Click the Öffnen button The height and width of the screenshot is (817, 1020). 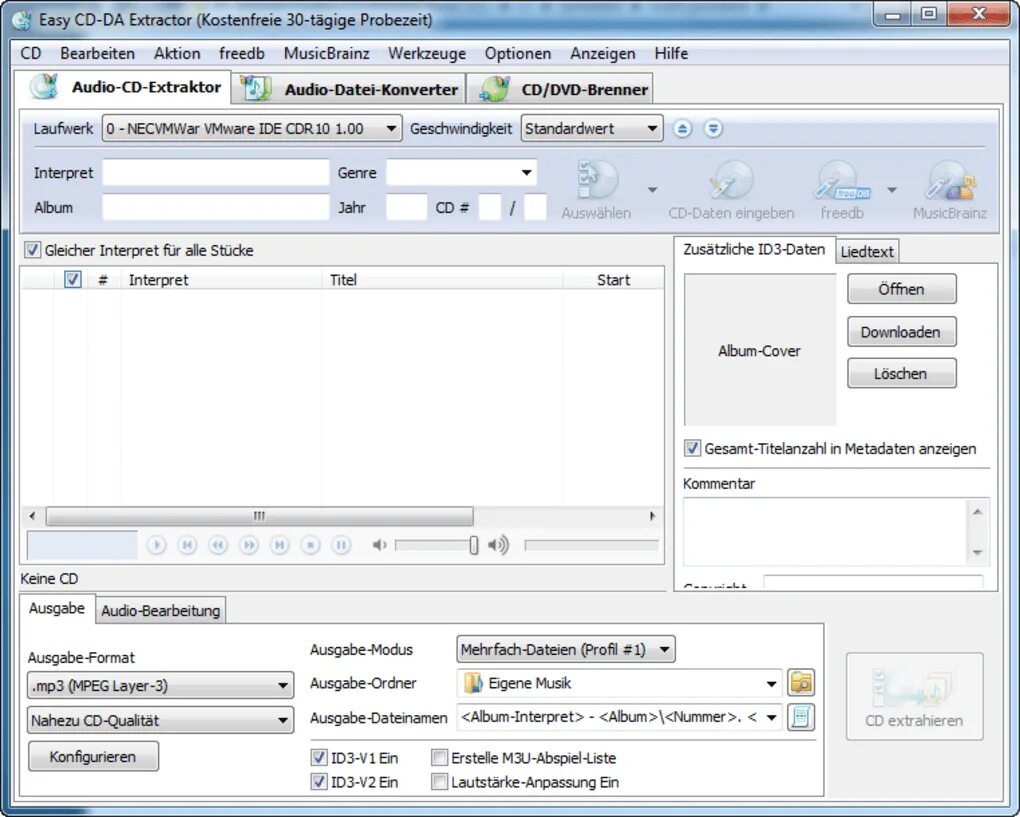pos(902,289)
